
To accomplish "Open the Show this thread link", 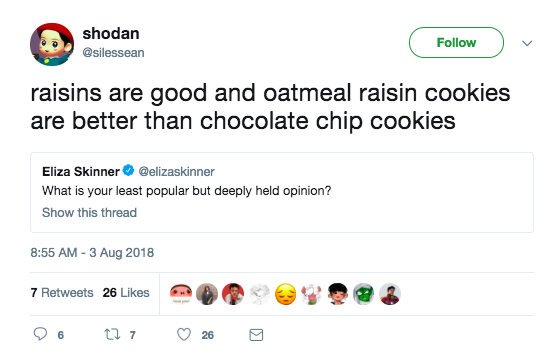I will pos(89,213).
